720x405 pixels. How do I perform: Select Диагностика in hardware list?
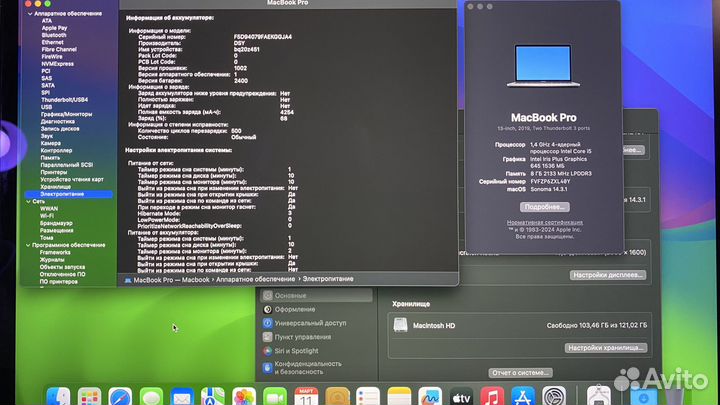[57, 122]
